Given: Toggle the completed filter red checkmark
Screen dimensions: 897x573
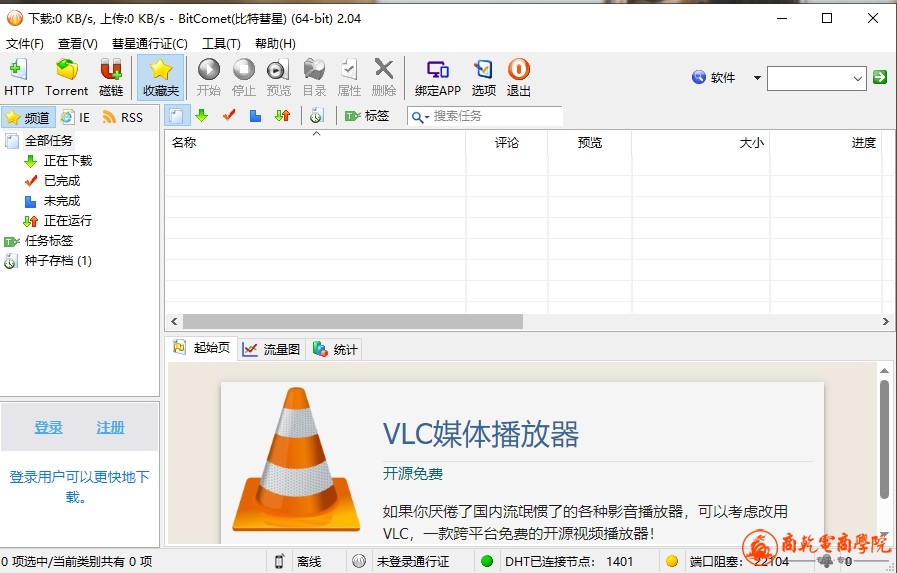Looking at the screenshot, I should (229, 116).
